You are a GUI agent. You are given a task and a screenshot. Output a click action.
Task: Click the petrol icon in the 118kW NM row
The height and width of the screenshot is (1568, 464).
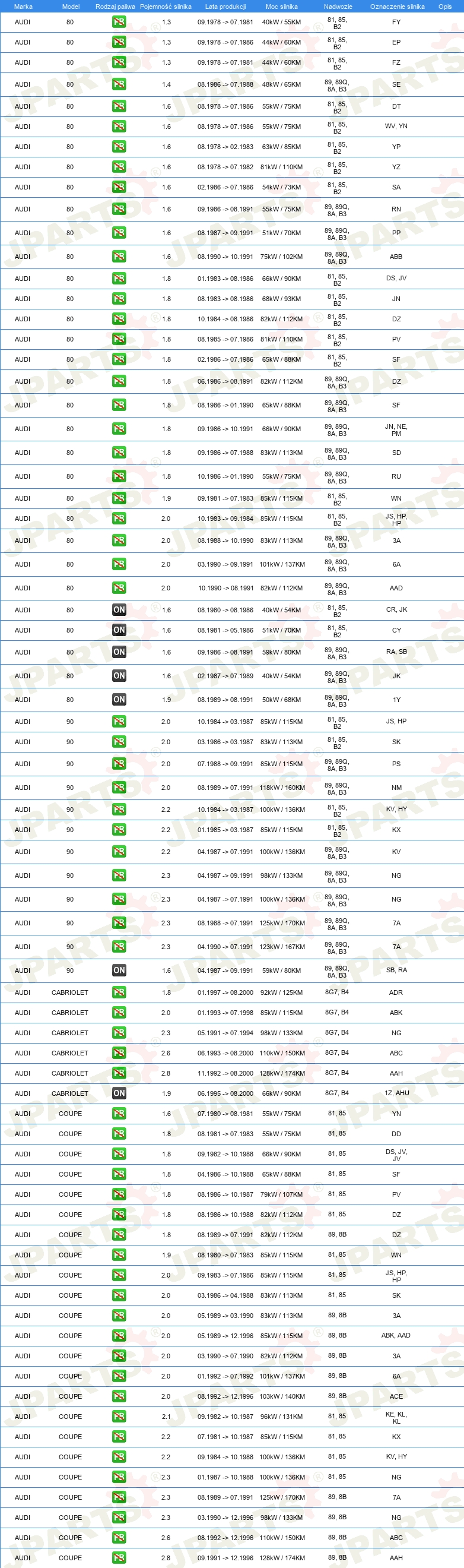pyautogui.click(x=119, y=787)
